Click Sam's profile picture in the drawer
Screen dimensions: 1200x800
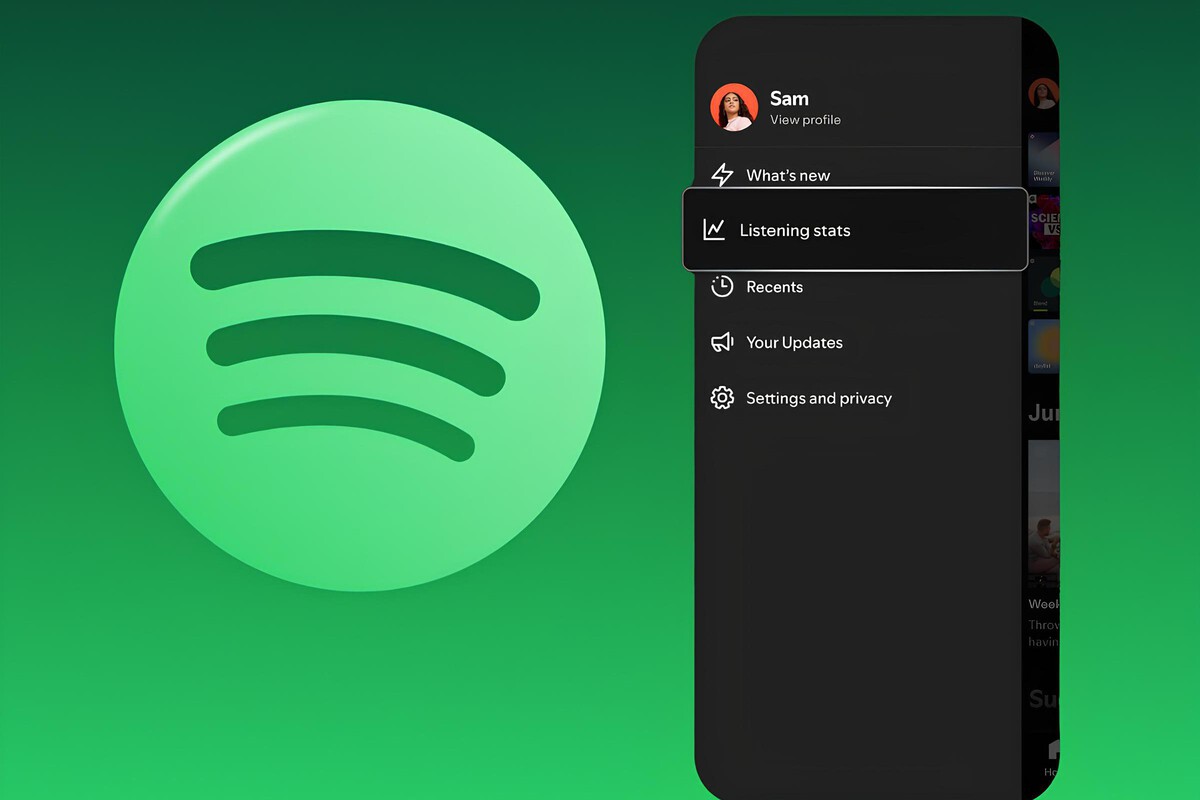point(734,107)
